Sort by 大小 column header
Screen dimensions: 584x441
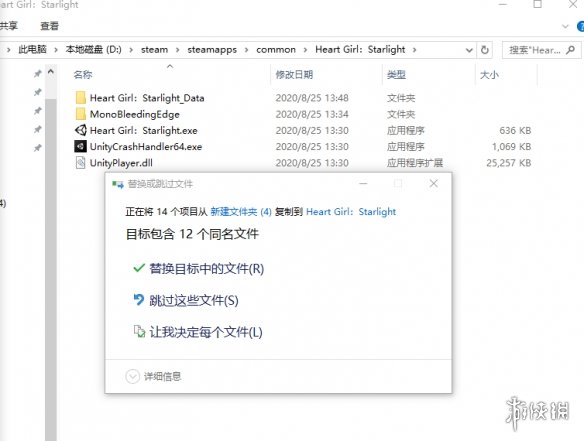[x=489, y=75]
